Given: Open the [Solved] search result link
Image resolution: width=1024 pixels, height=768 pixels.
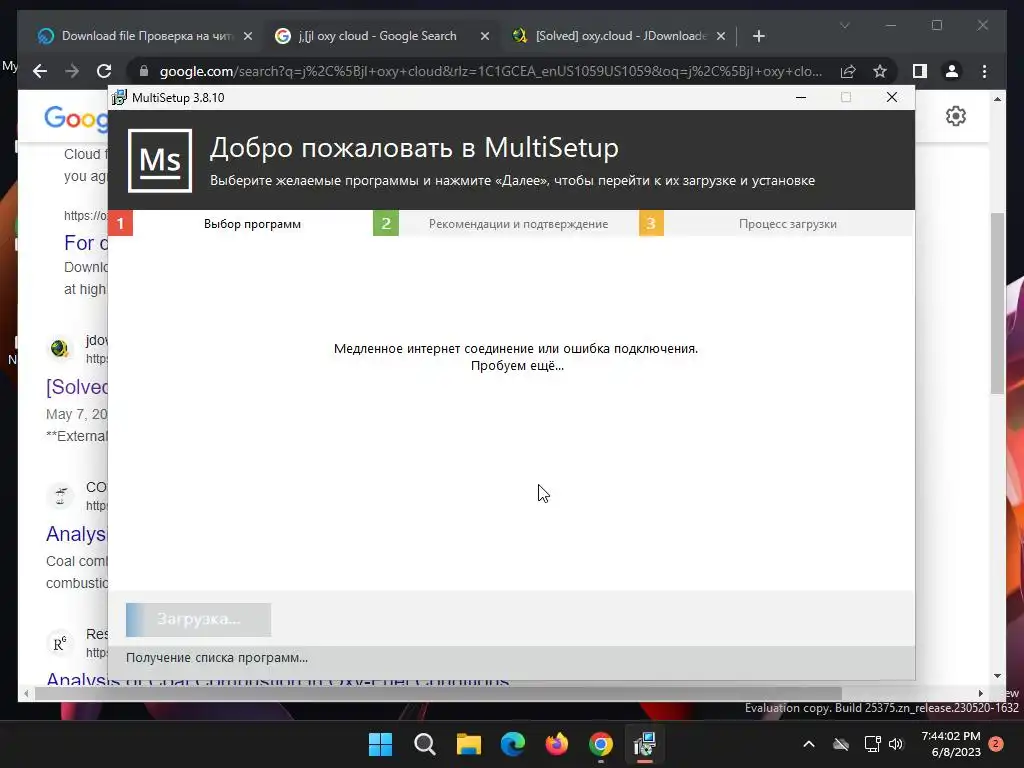Looking at the screenshot, I should 76,387.
